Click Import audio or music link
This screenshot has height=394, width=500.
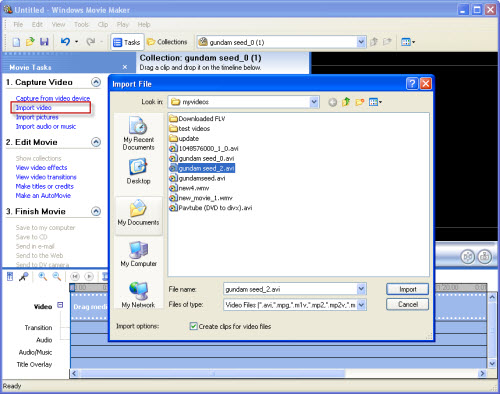(46, 127)
